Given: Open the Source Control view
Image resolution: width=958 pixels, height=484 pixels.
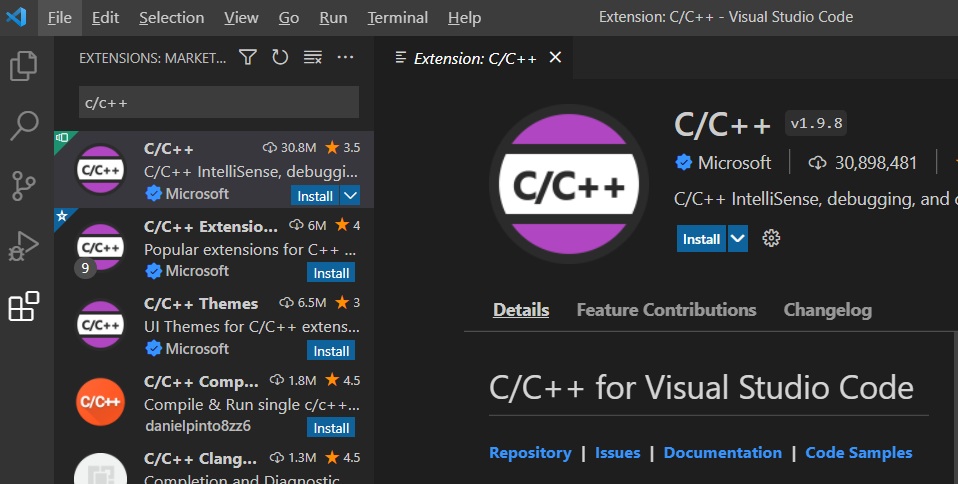Looking at the screenshot, I should (x=24, y=186).
